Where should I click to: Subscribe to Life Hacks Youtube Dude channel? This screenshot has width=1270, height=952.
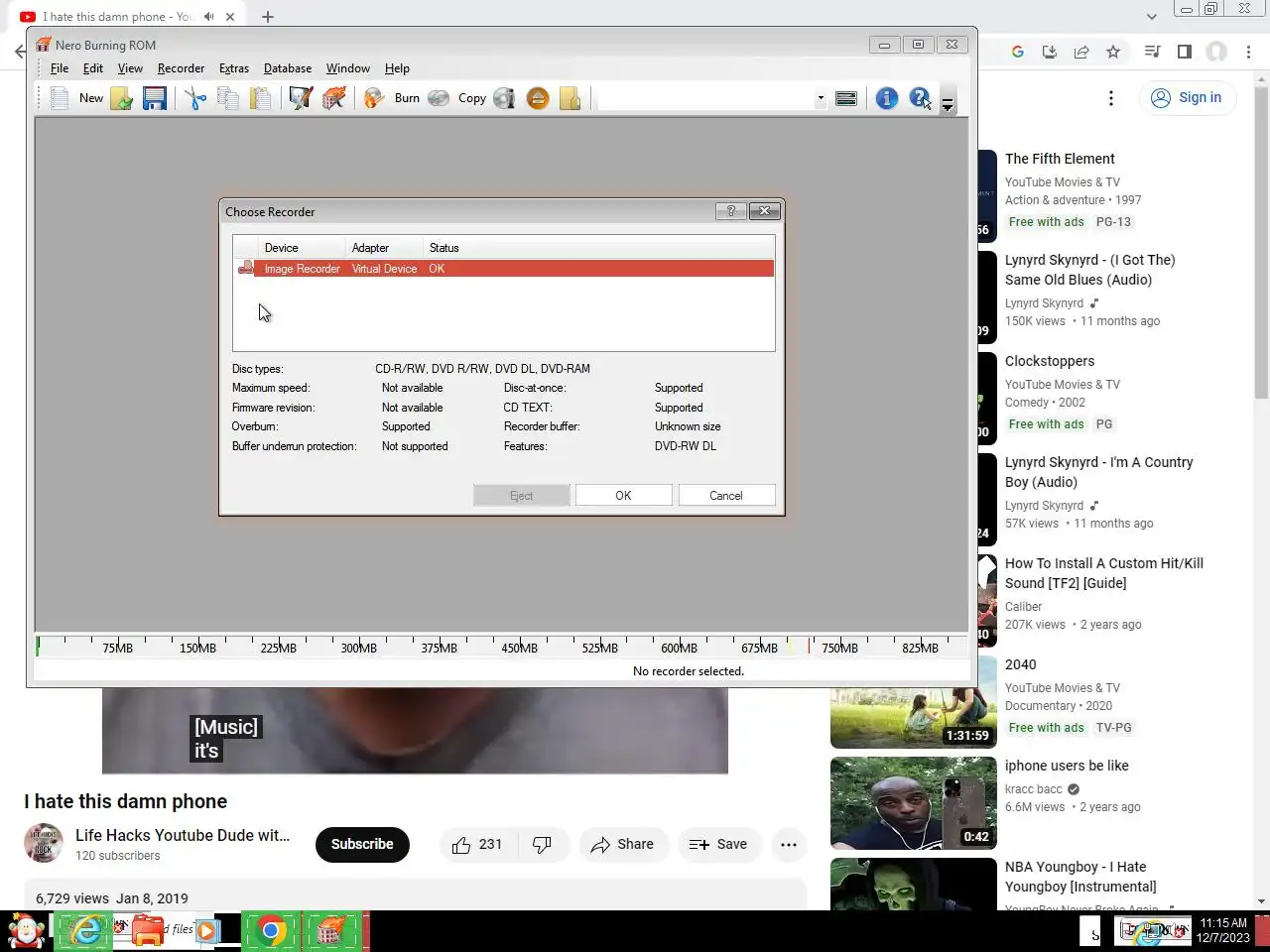click(x=362, y=844)
